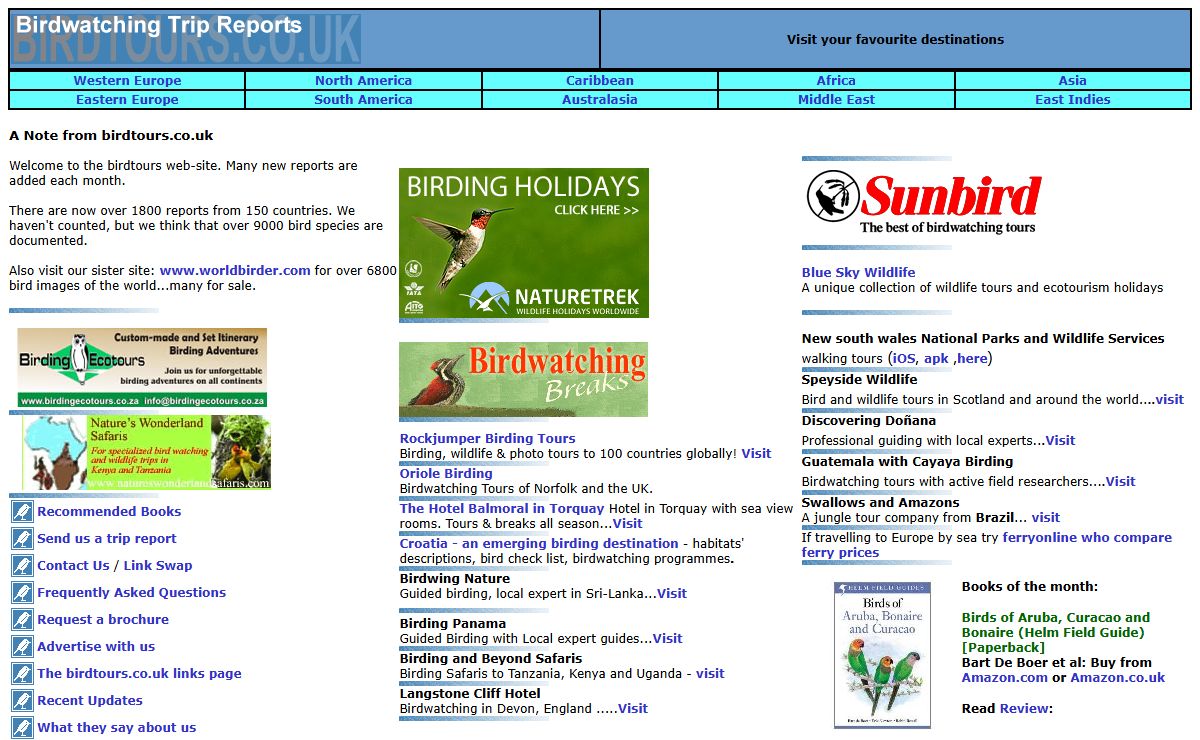Open the Western Europe destinations
The height and width of the screenshot is (740, 1200).
click(x=127, y=81)
